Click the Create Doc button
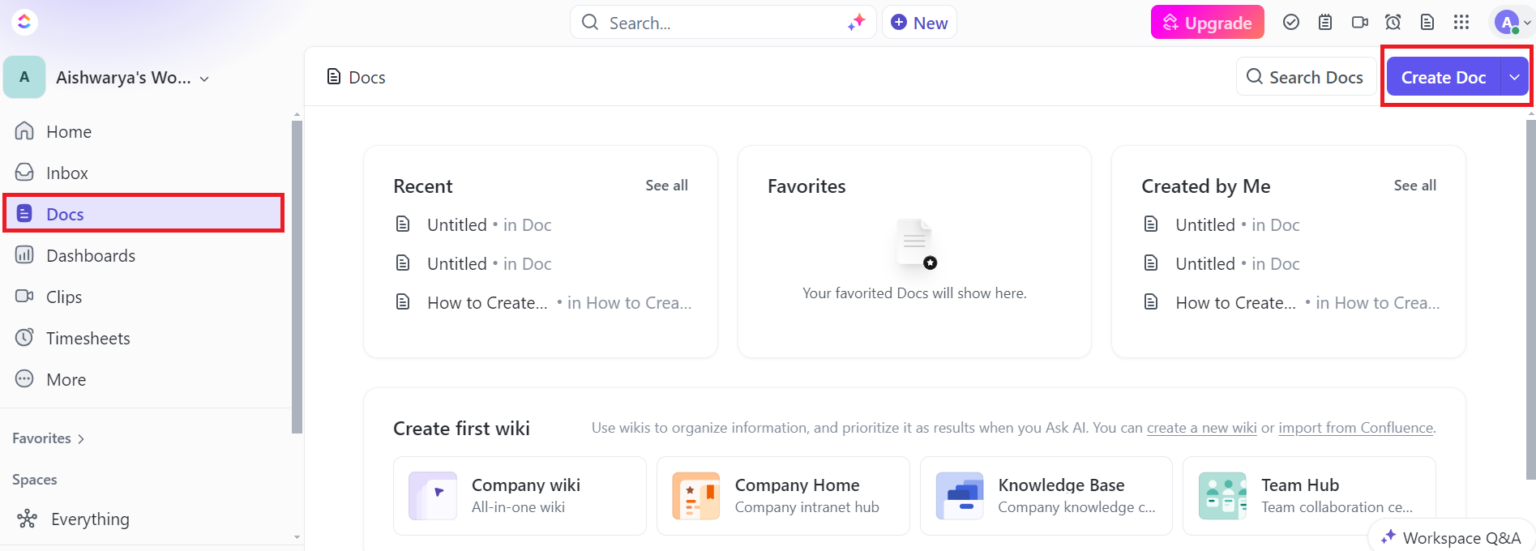Image resolution: width=1536 pixels, height=551 pixels. 1443,77
